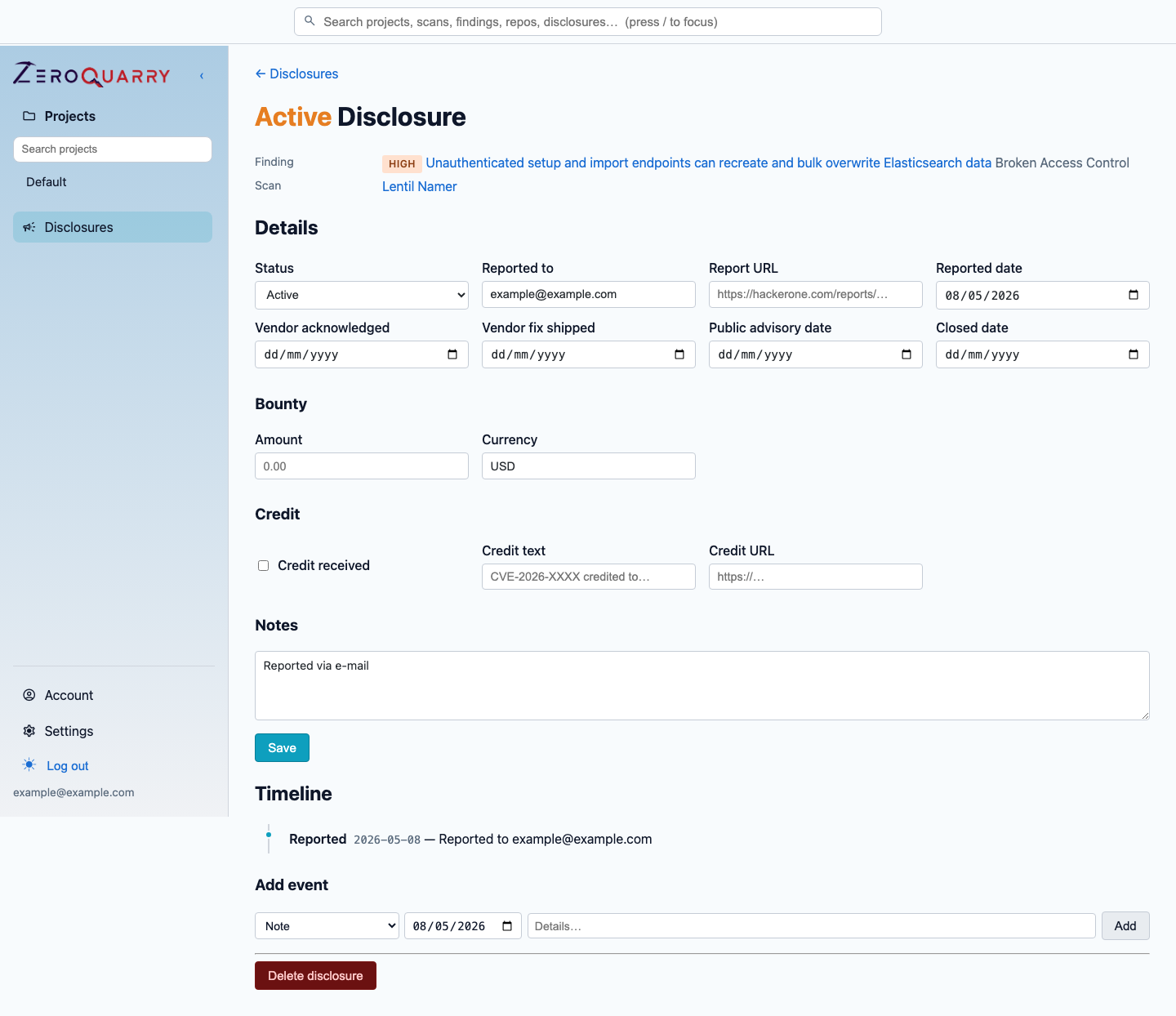Open the Status dropdown

[x=362, y=295]
